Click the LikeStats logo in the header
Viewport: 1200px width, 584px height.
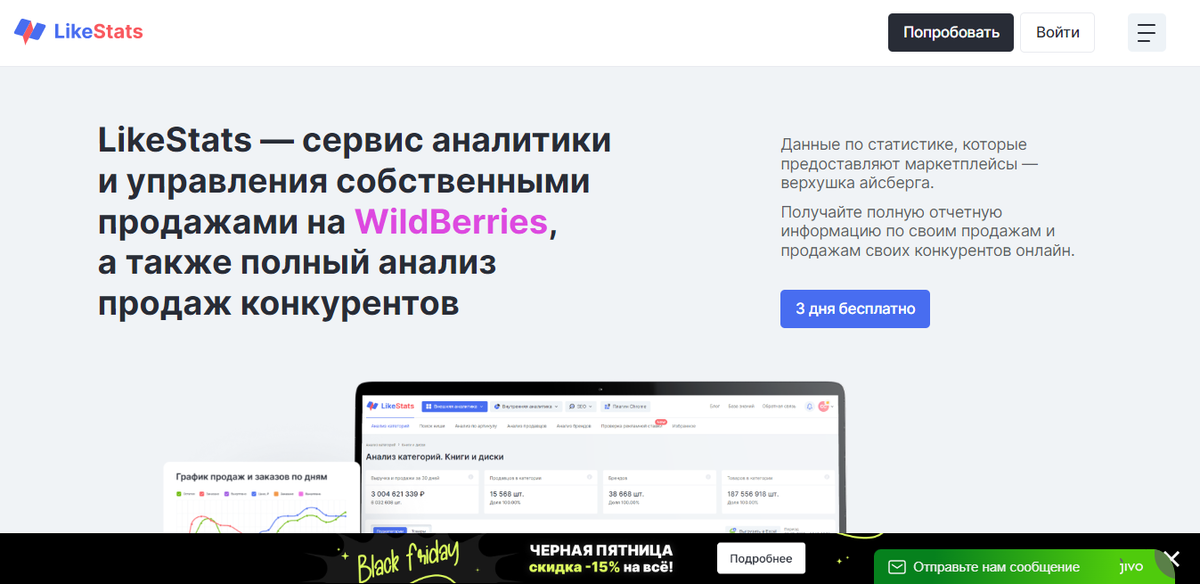tap(78, 32)
